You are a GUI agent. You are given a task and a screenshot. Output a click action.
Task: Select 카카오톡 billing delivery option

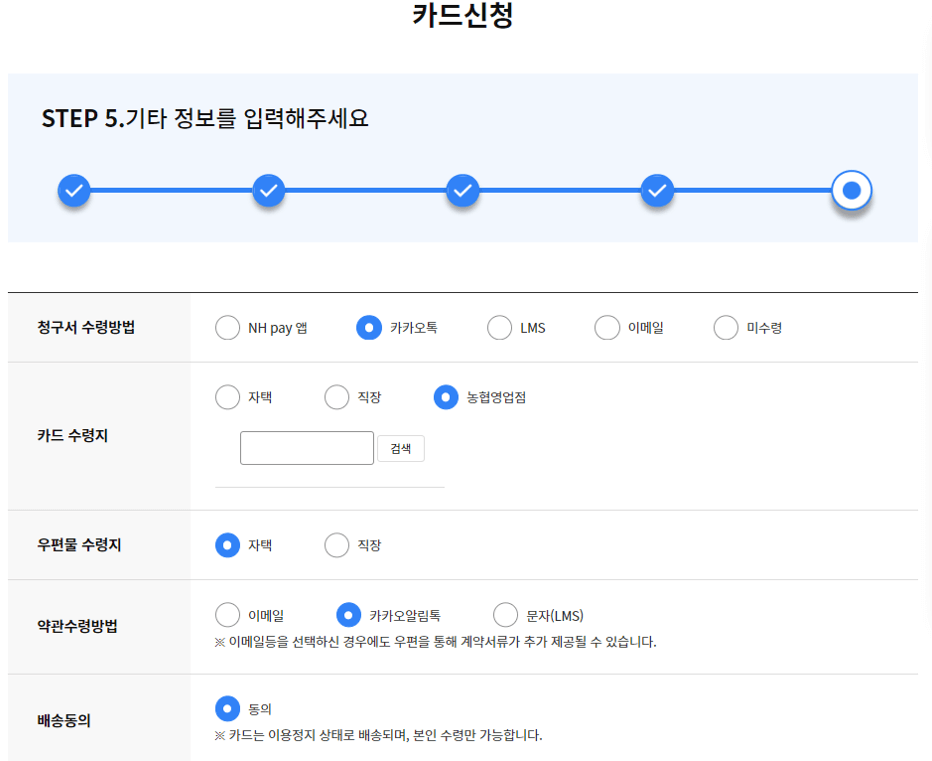(x=369, y=327)
